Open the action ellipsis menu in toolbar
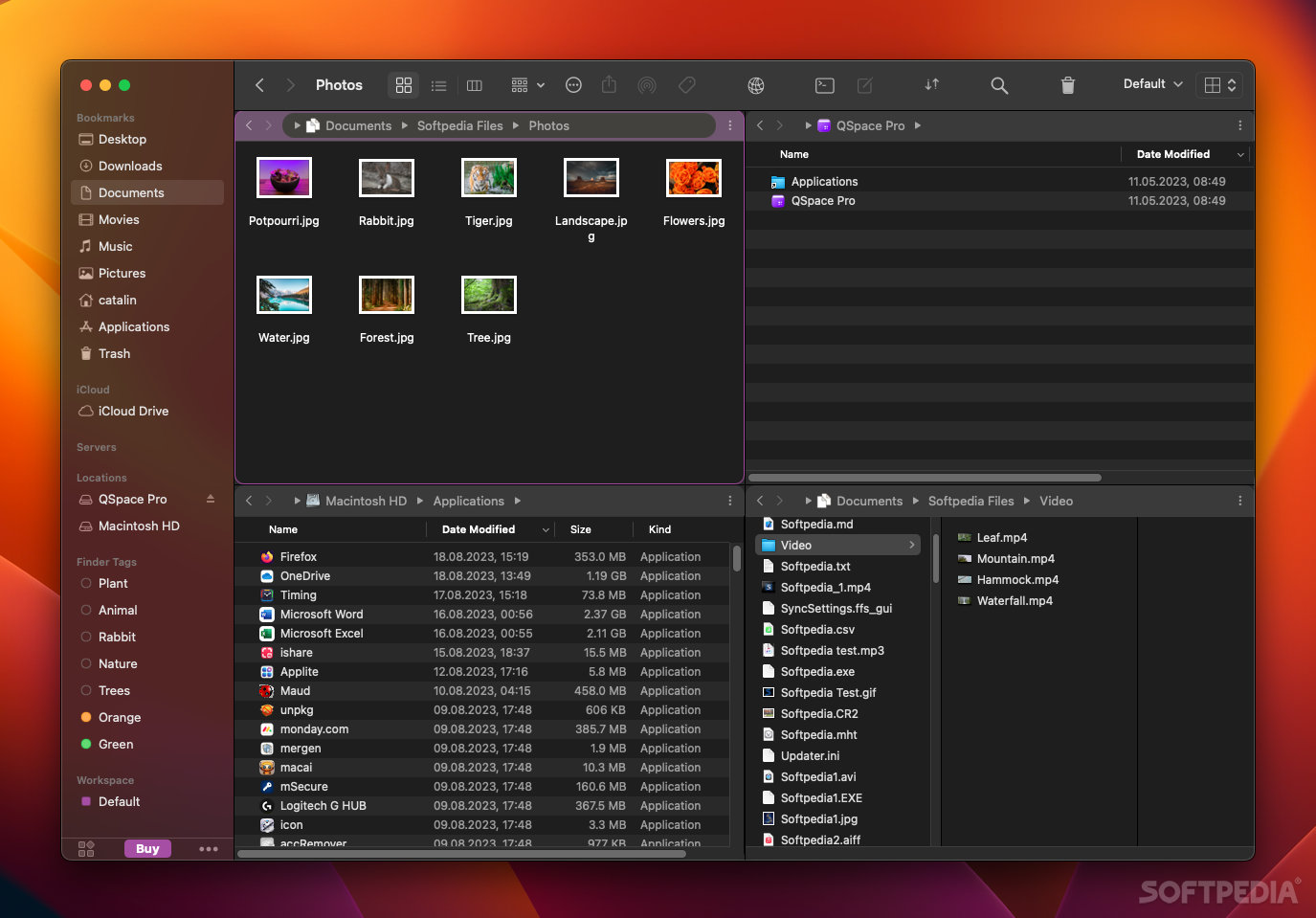 pyautogui.click(x=573, y=85)
